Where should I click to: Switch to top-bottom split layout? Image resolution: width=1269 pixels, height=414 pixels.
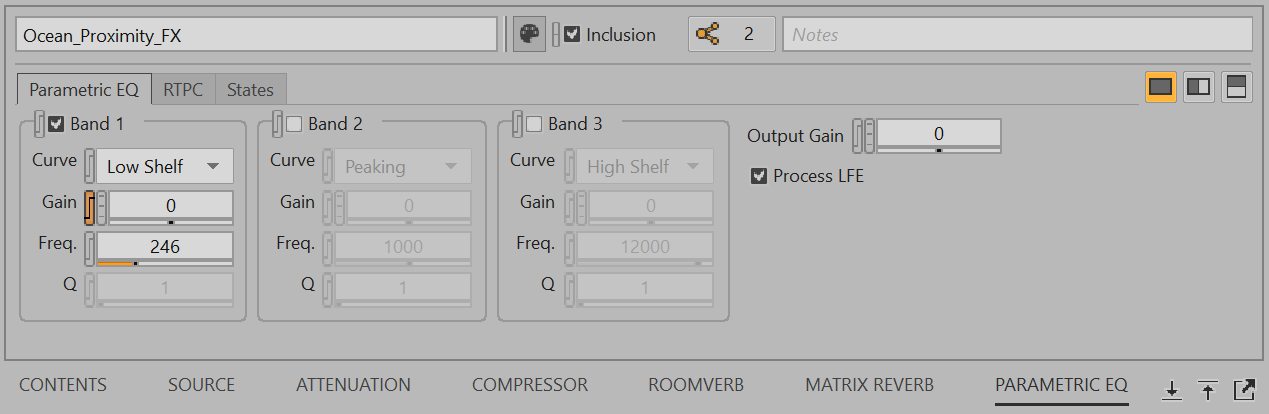[1236, 87]
